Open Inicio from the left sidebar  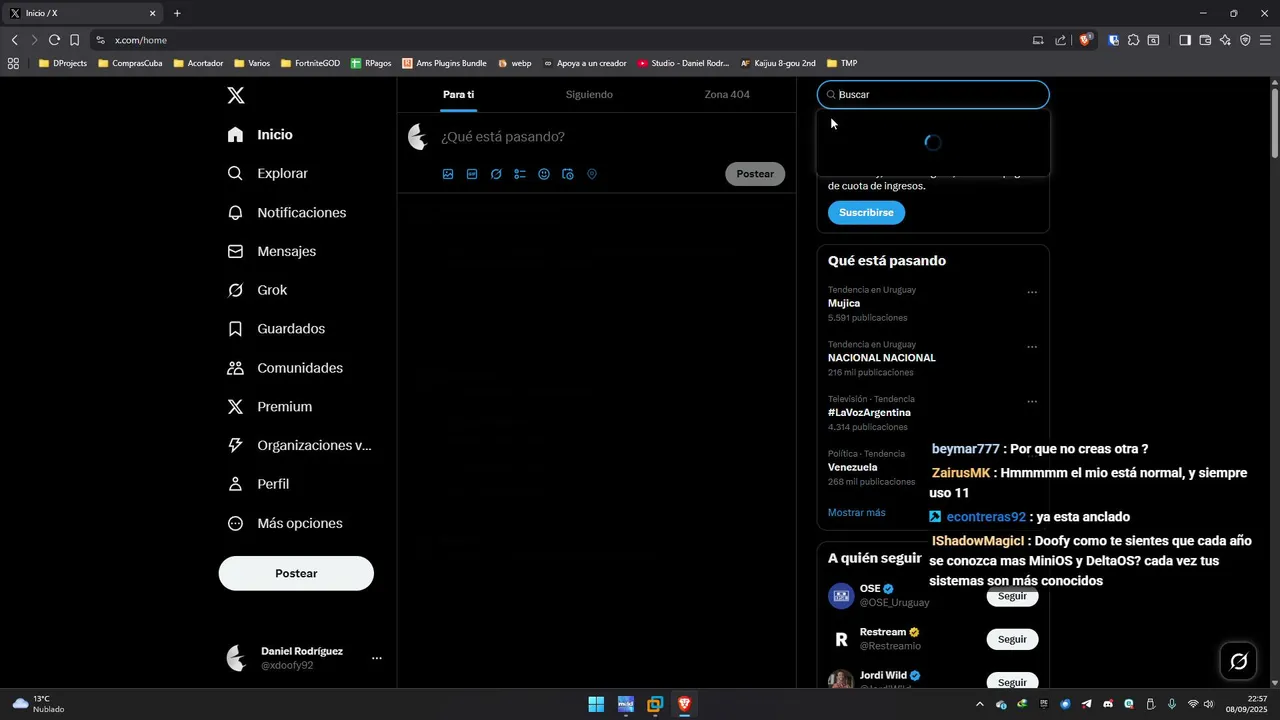click(260, 135)
